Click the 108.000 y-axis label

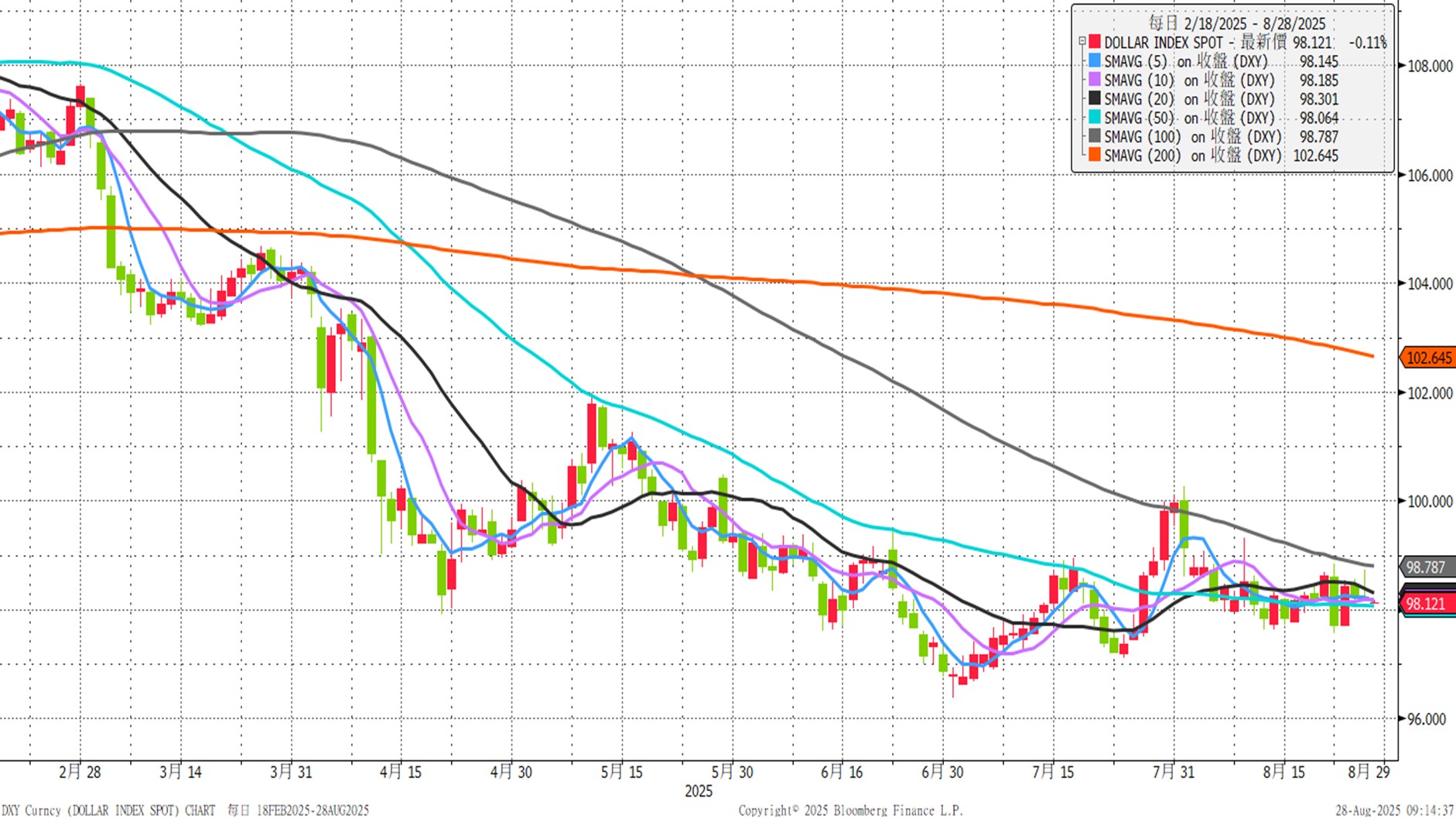point(1430,67)
